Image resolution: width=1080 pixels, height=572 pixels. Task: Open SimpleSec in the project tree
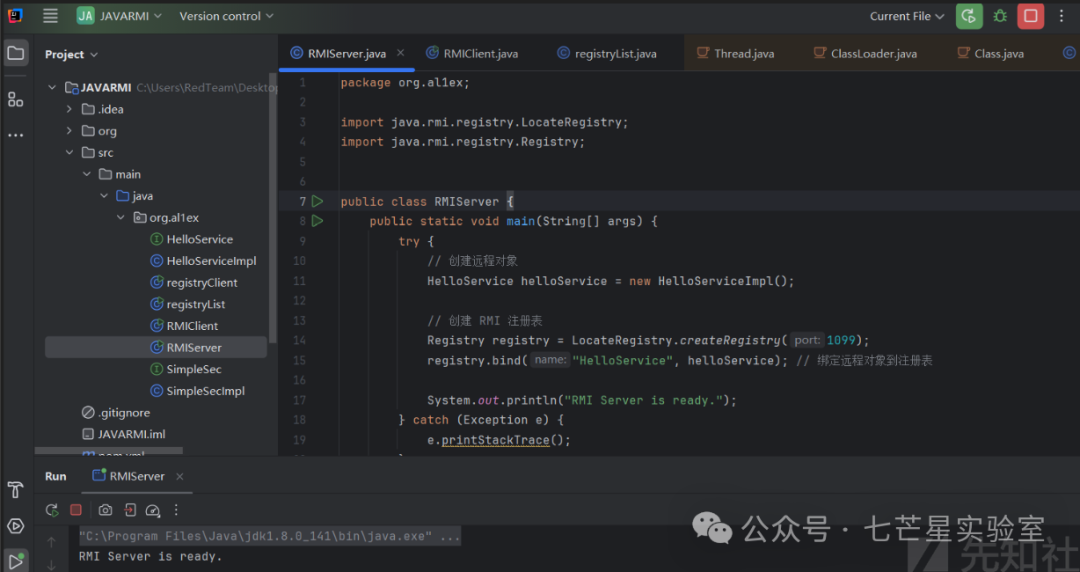pos(185,369)
